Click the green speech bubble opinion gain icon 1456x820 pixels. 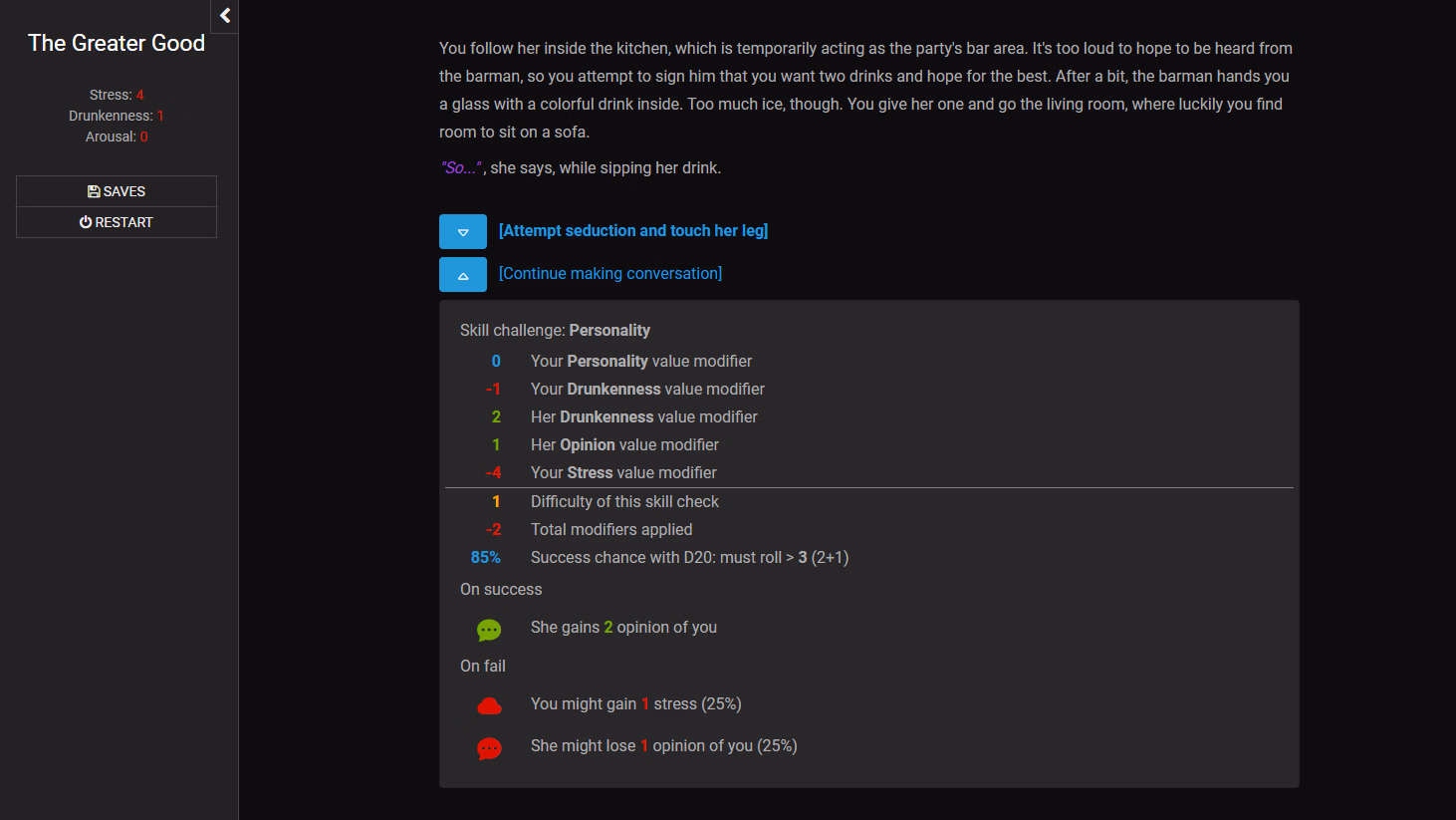489,630
